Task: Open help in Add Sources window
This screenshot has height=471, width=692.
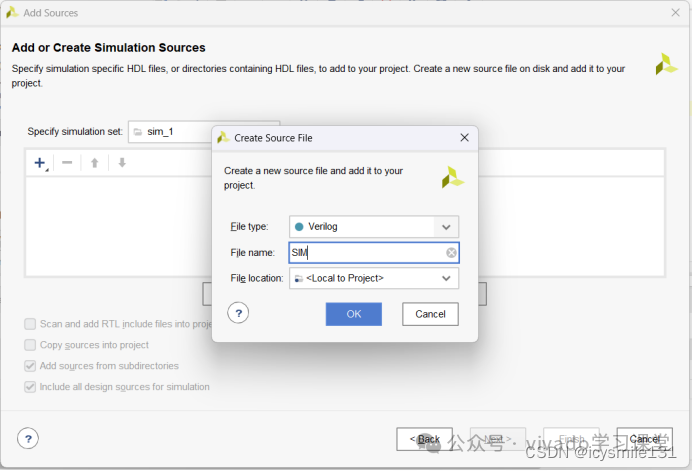Action: click(x=28, y=438)
